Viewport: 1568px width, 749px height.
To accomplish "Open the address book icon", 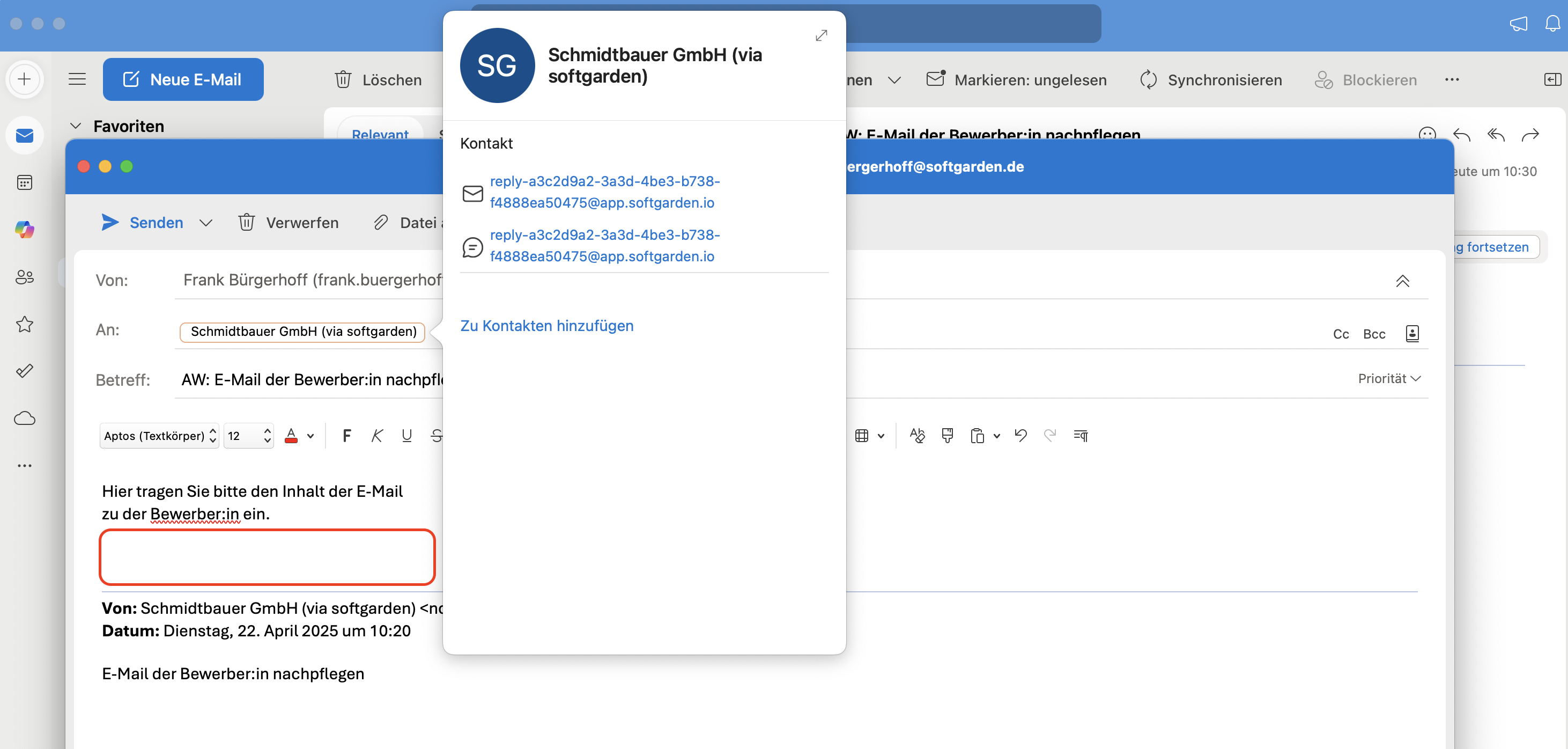I will [1412, 333].
